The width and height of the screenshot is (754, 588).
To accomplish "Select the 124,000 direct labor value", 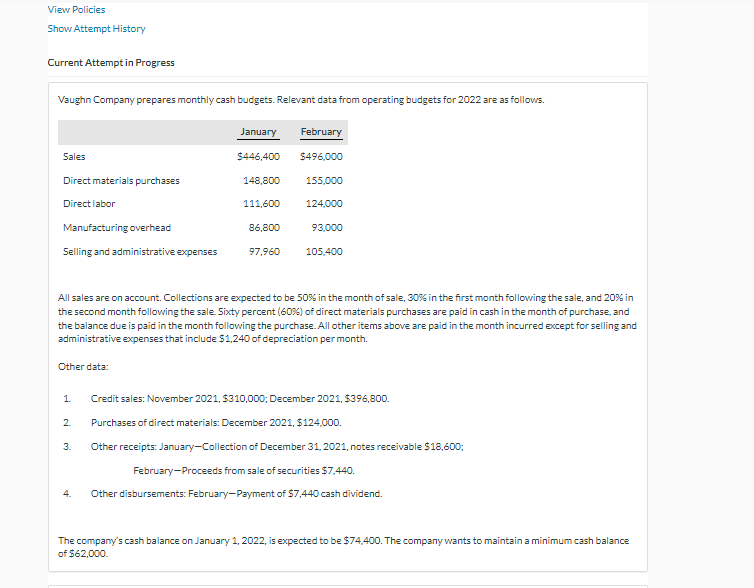I will tap(324, 204).
